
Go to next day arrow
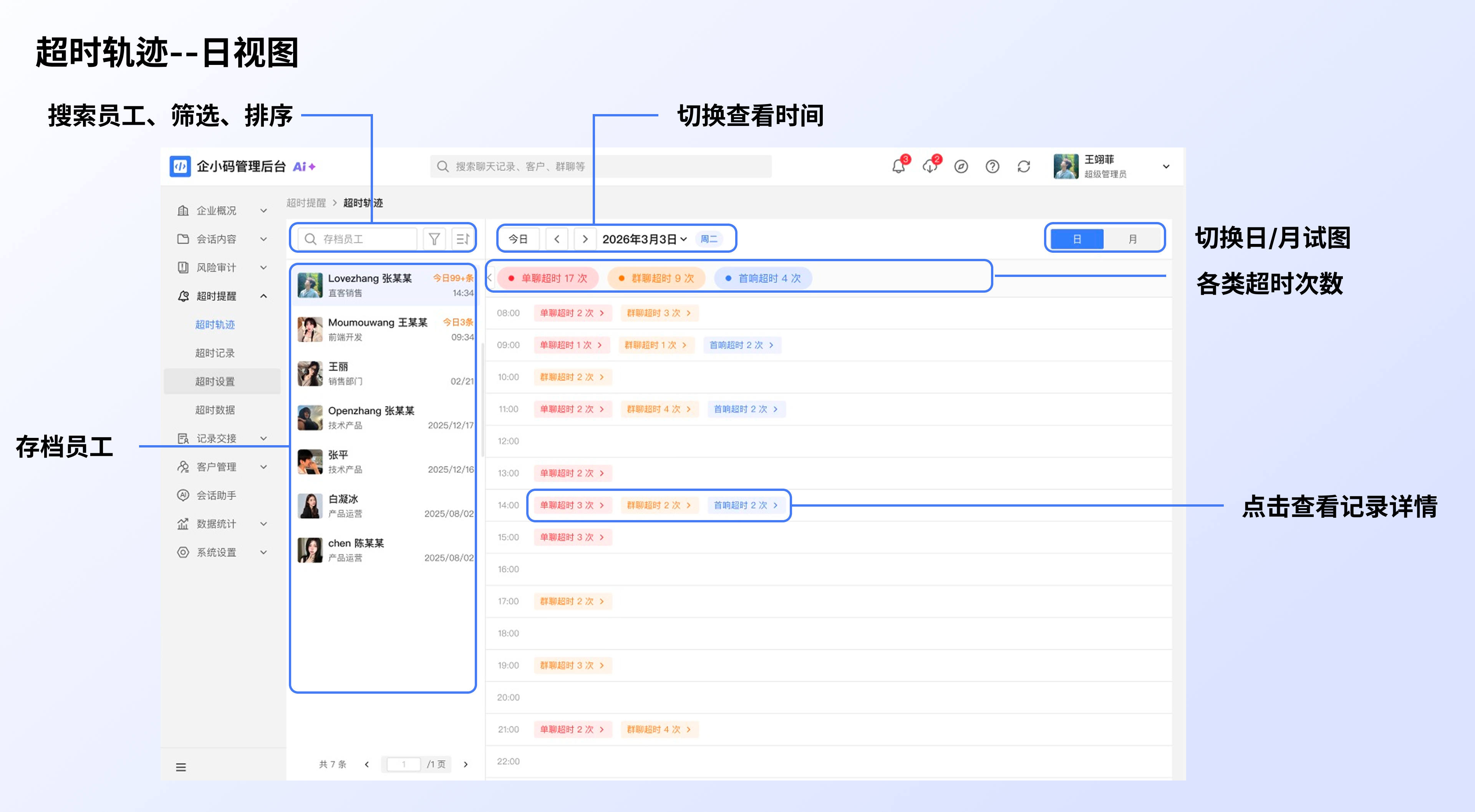tap(585, 239)
